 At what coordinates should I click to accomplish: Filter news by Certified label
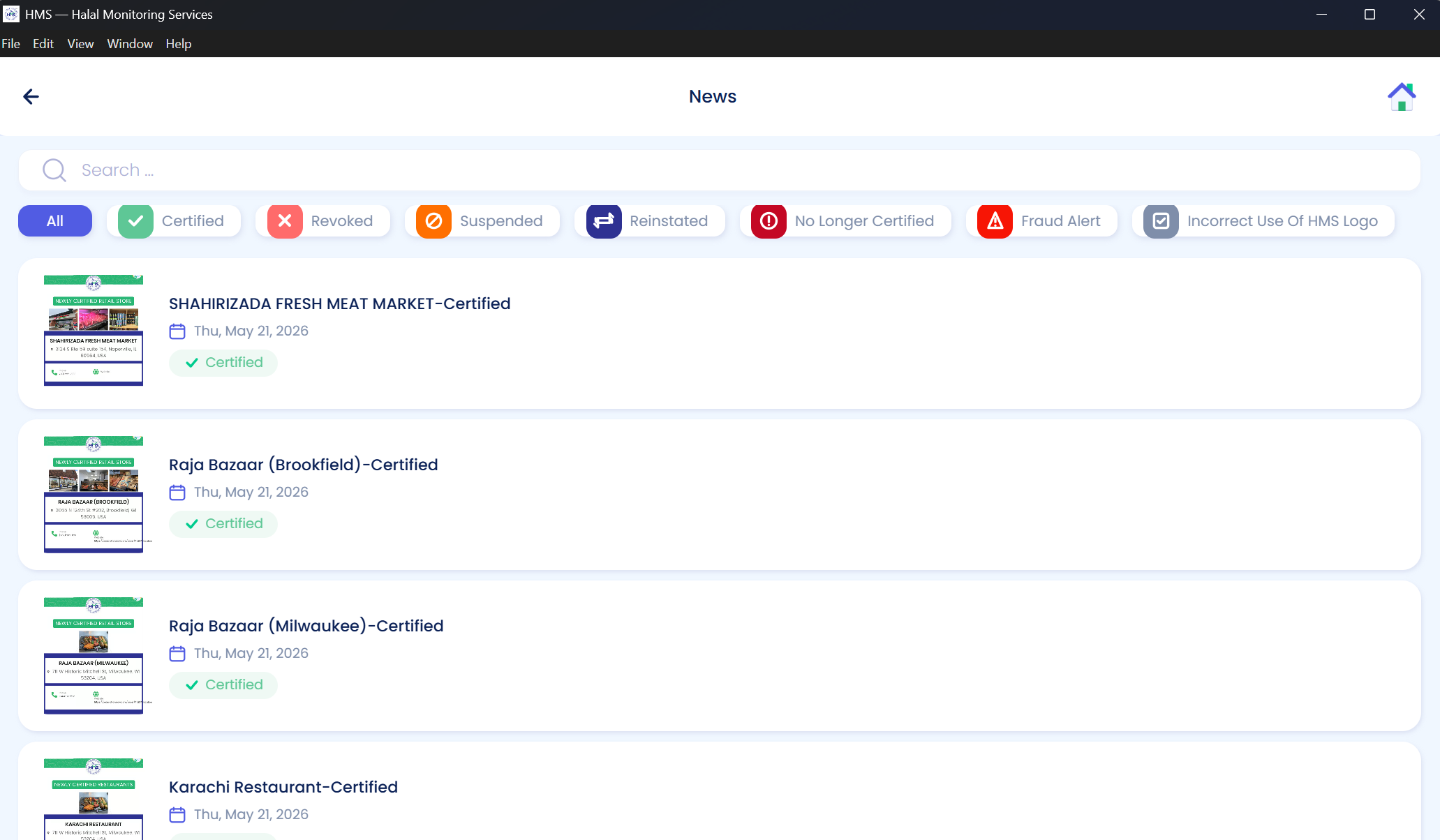[x=193, y=221]
